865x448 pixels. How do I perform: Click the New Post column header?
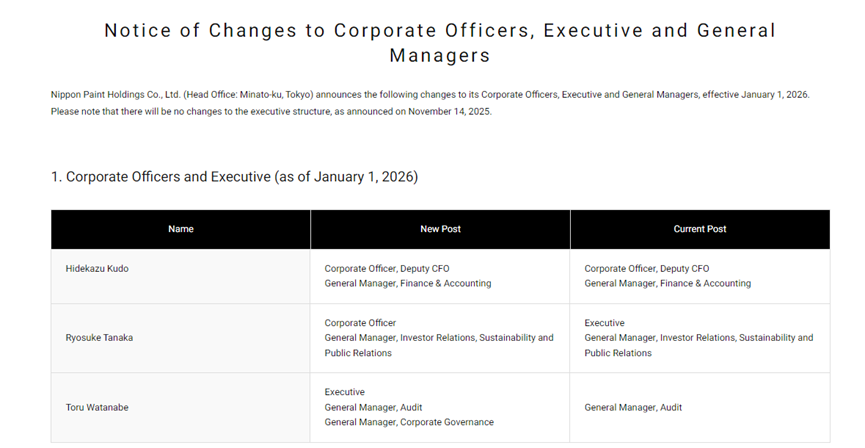[440, 229]
